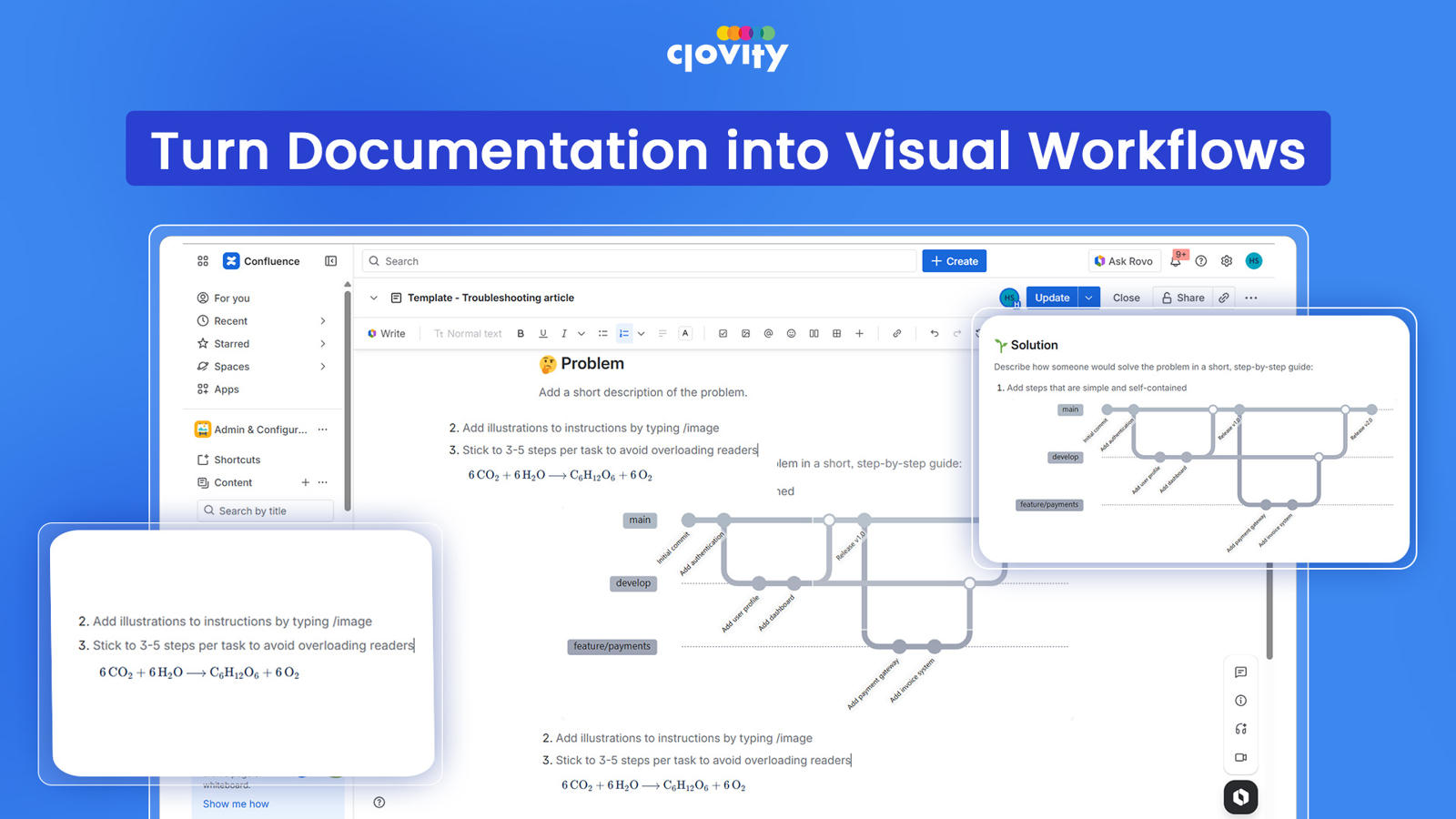Toggle underline formatting

click(543, 334)
